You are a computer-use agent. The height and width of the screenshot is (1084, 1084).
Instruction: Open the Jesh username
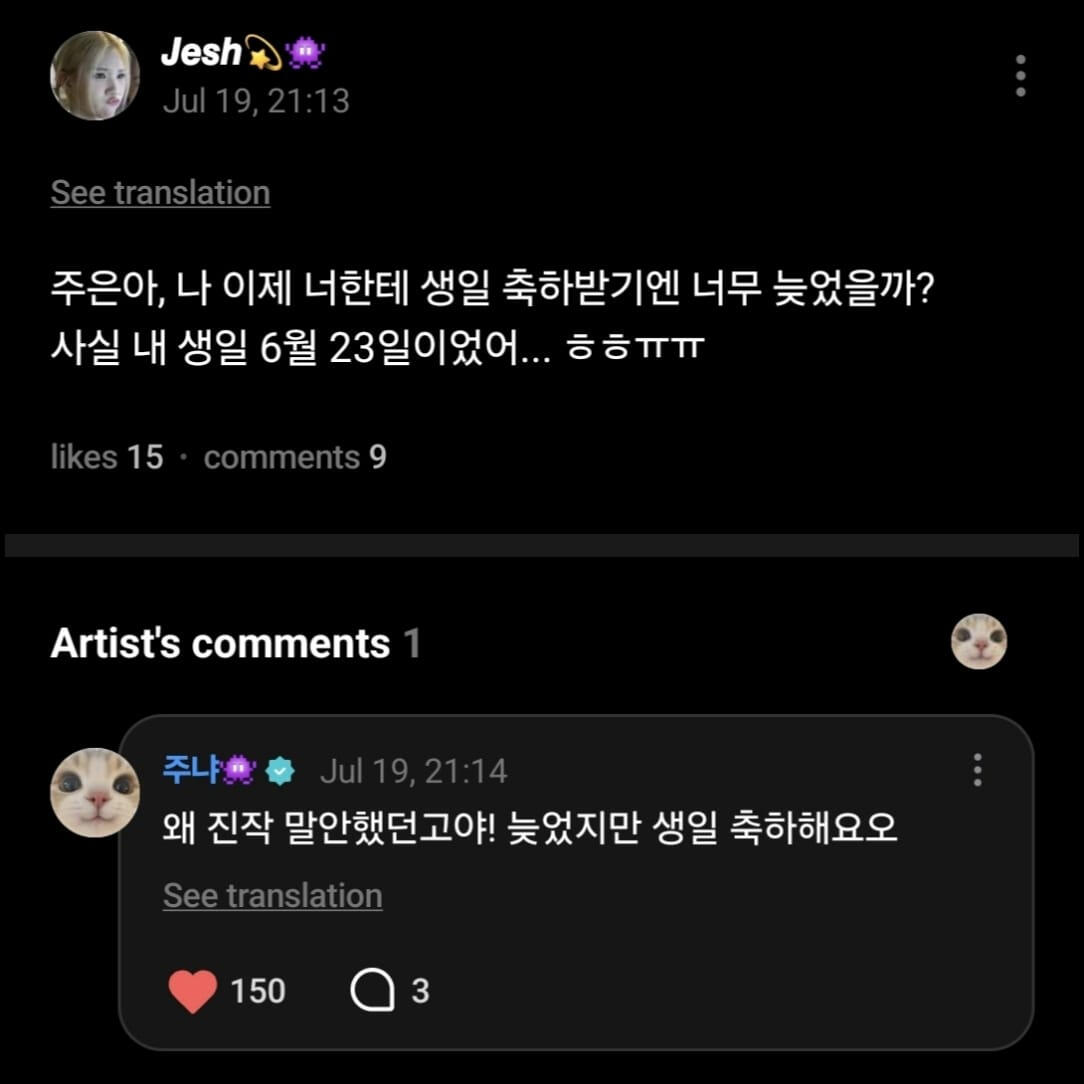(201, 52)
